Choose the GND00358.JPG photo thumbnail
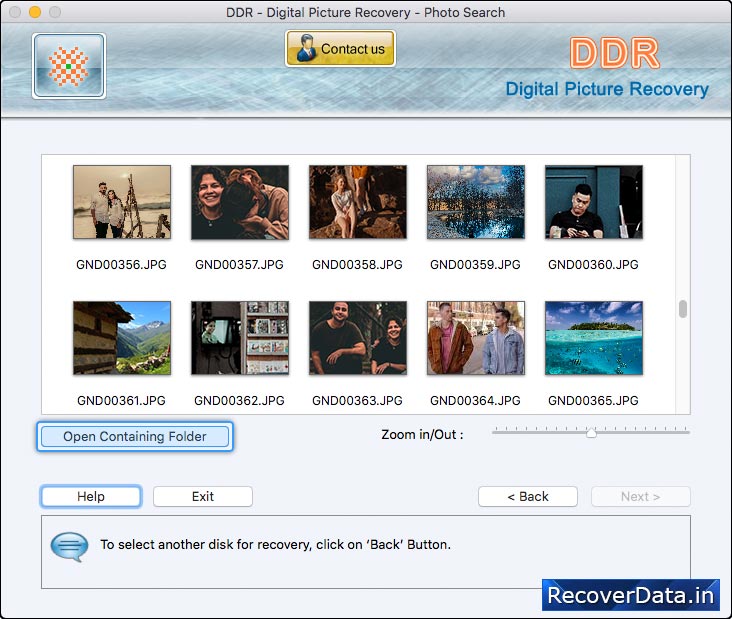Viewport: 732px width, 619px height. pos(358,202)
